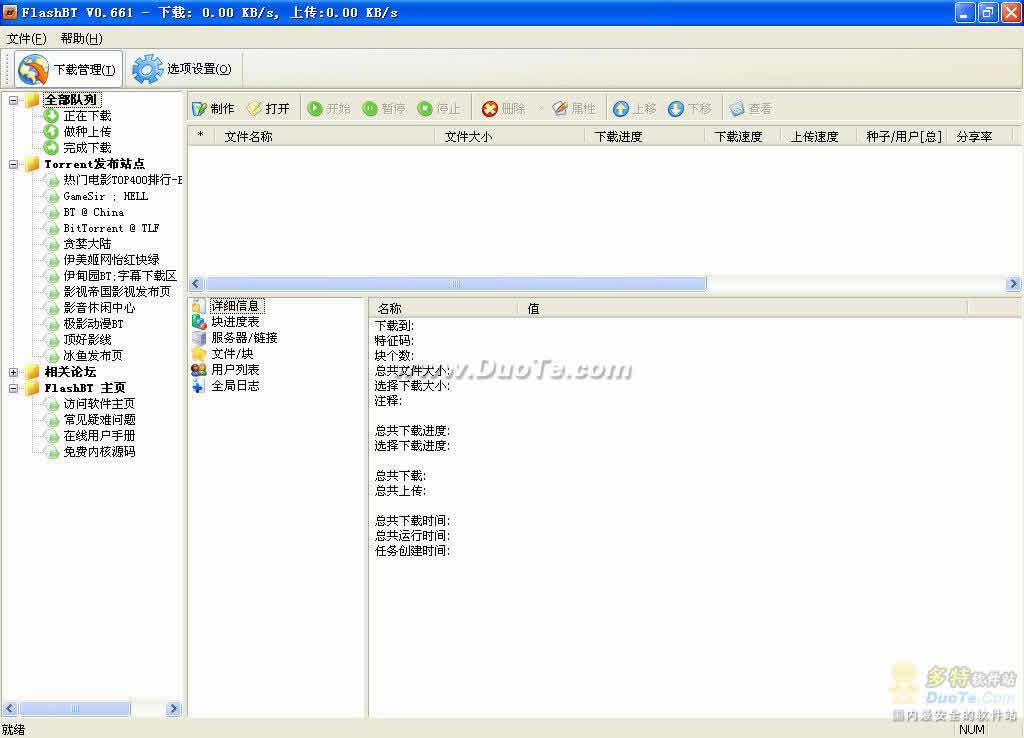Image resolution: width=1024 pixels, height=738 pixels.
Task: Sort by the 文件名称 column header
Action: click(x=324, y=136)
